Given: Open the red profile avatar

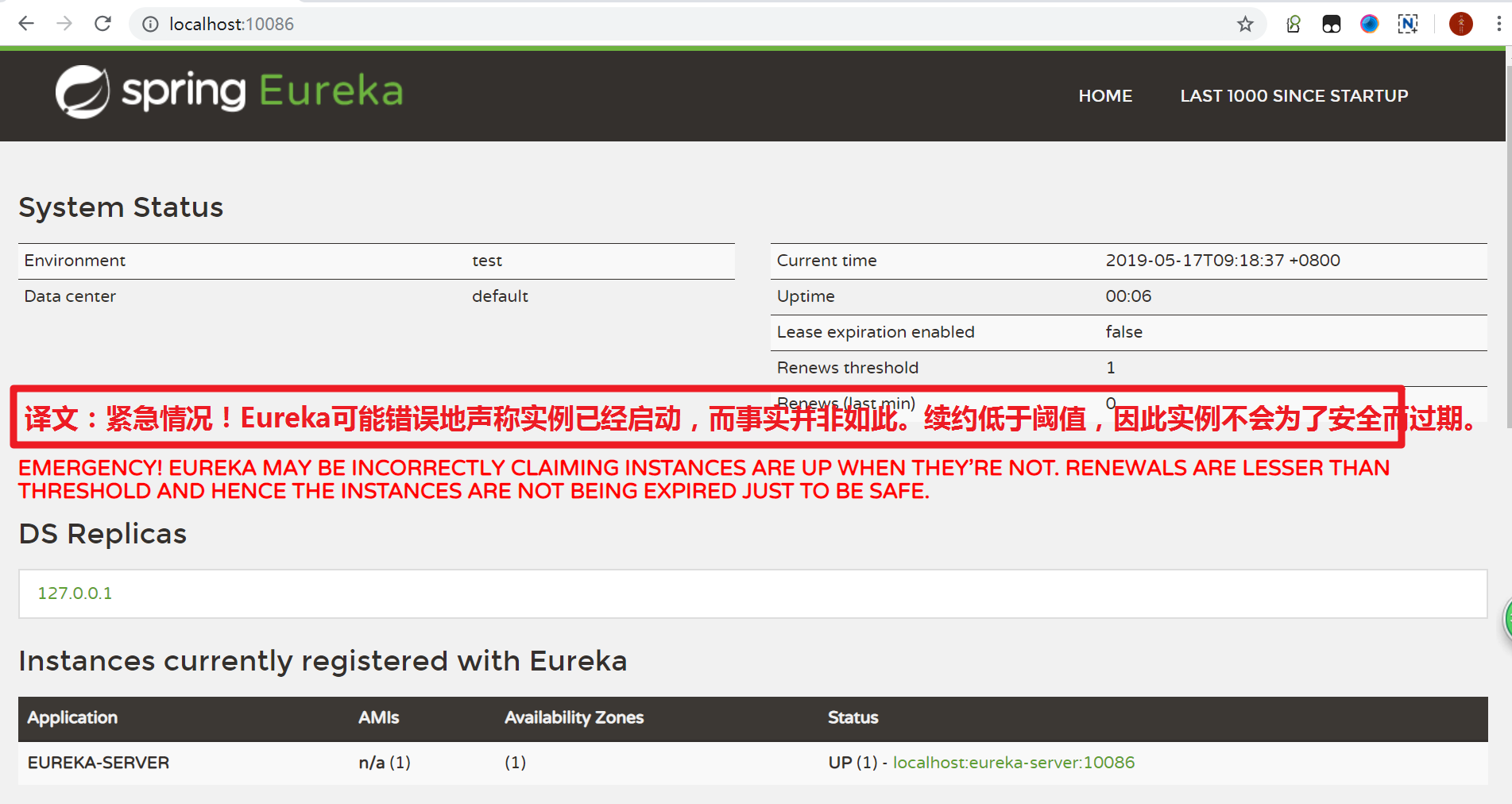Looking at the screenshot, I should coord(1460,25).
